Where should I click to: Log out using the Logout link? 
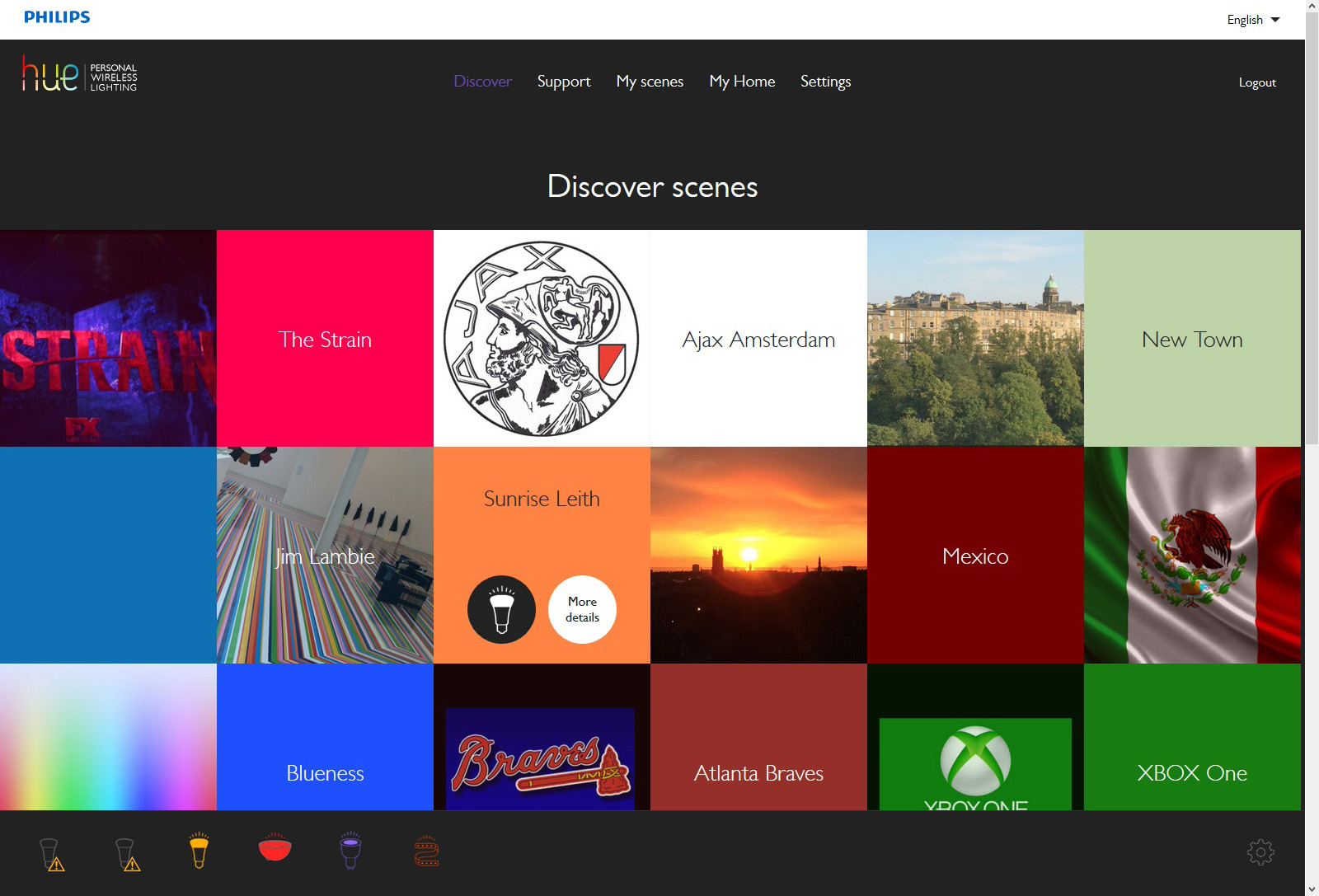coord(1257,82)
